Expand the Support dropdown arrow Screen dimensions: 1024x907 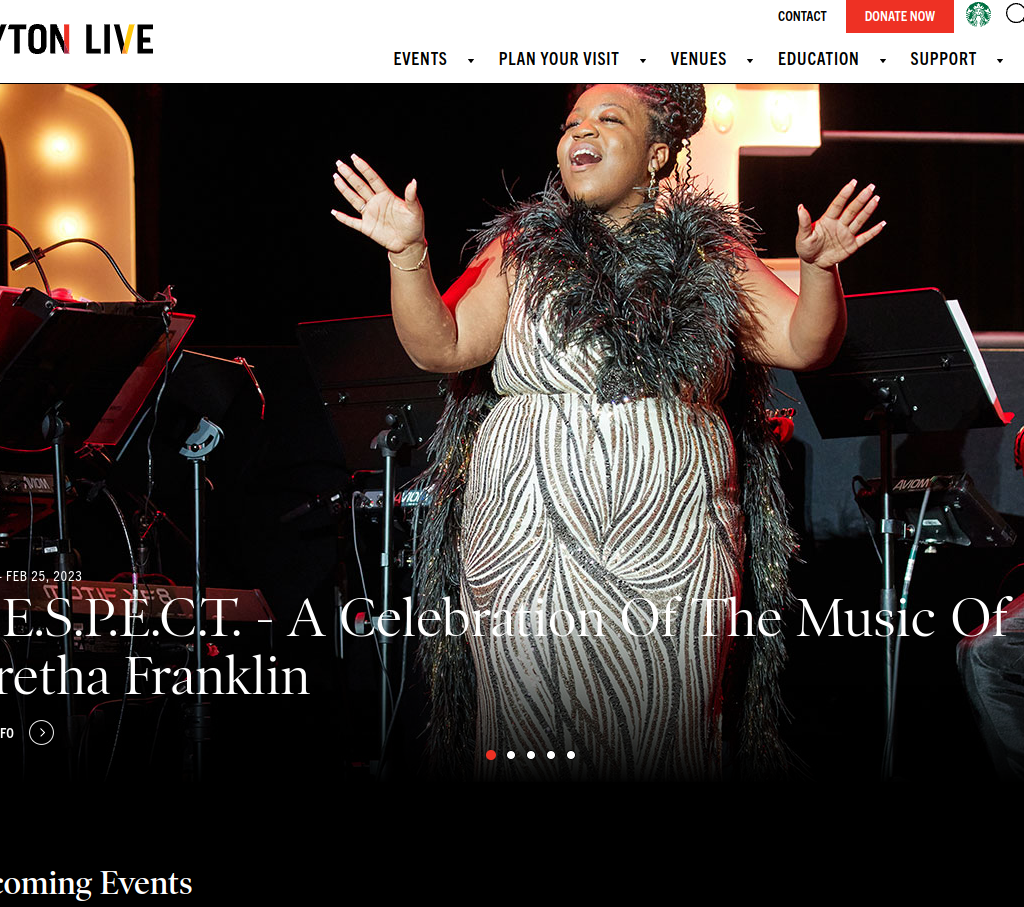click(1000, 61)
